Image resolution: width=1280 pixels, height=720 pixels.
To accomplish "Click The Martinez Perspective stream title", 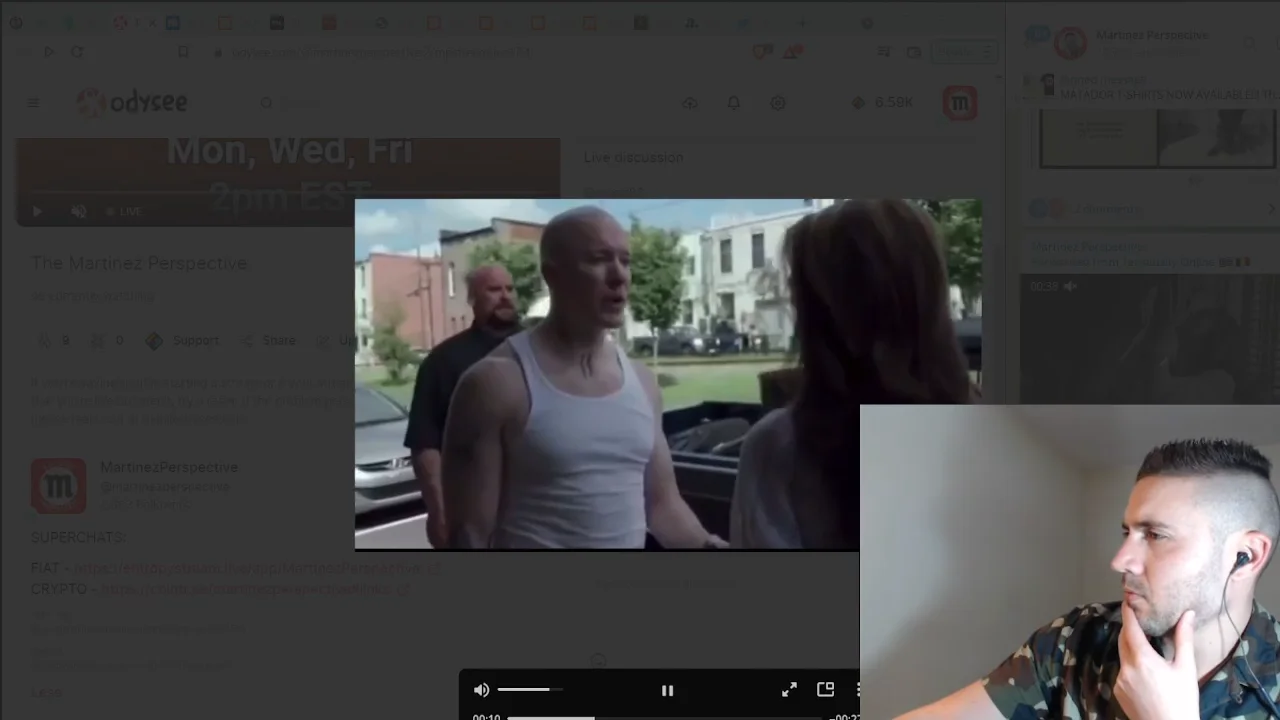I will pos(139,263).
